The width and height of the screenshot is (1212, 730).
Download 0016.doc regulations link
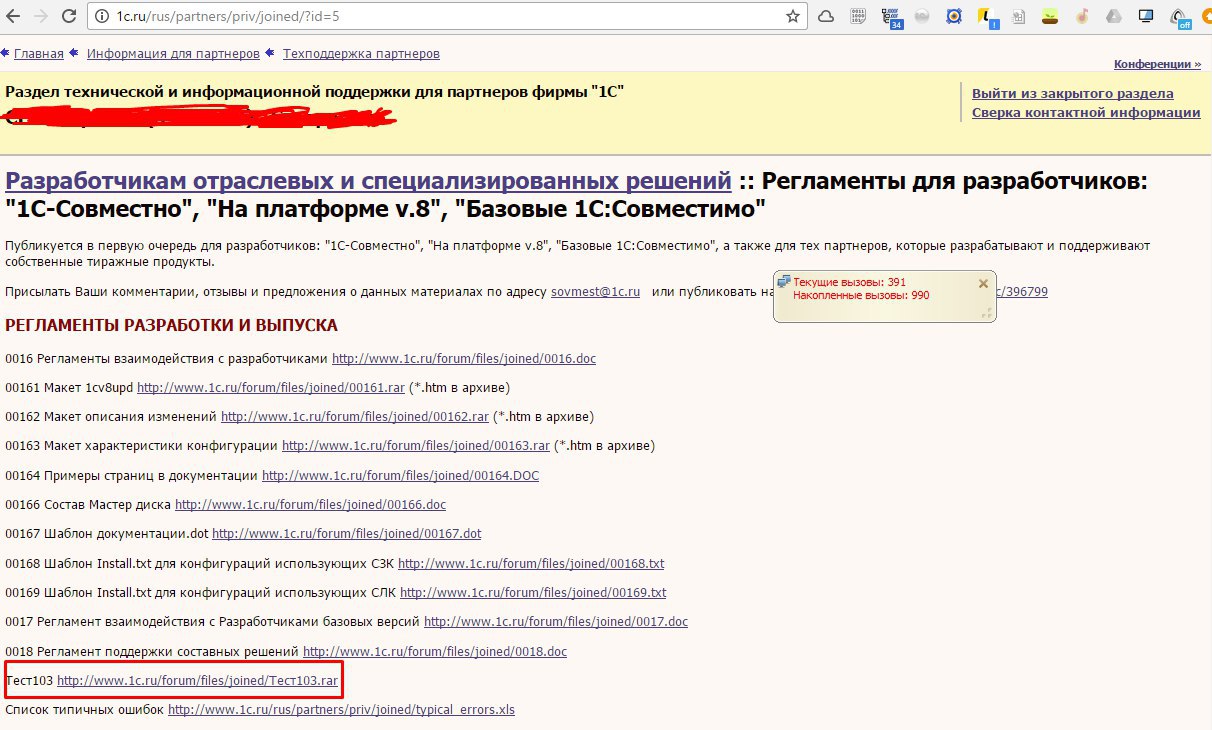coord(464,358)
